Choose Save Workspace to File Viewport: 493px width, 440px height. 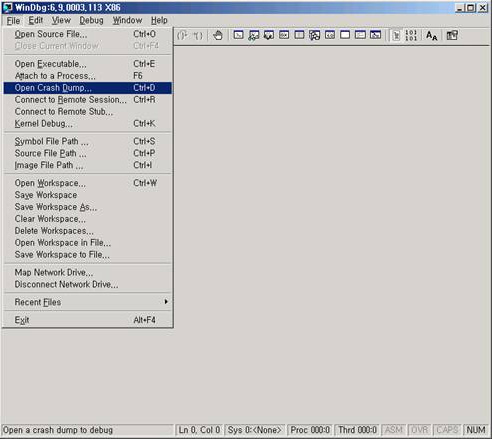point(88,255)
